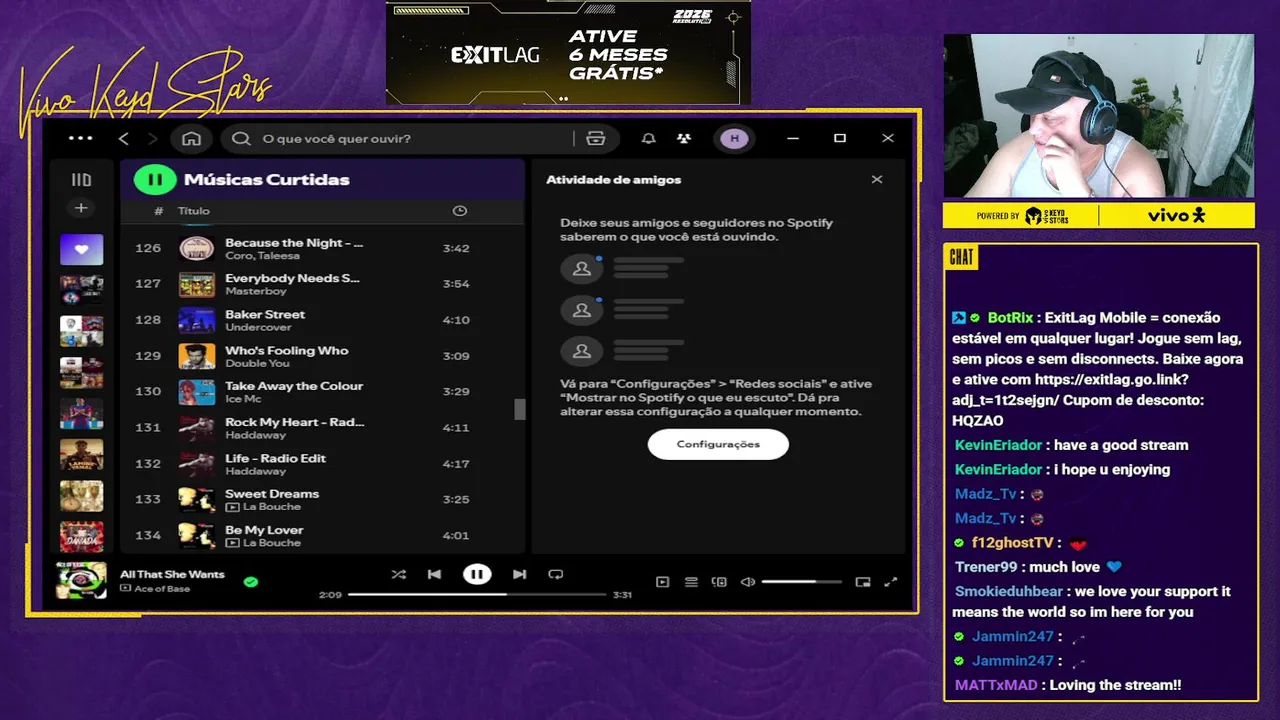Skip to the next track
The height and width of the screenshot is (720, 1280).
(x=519, y=574)
